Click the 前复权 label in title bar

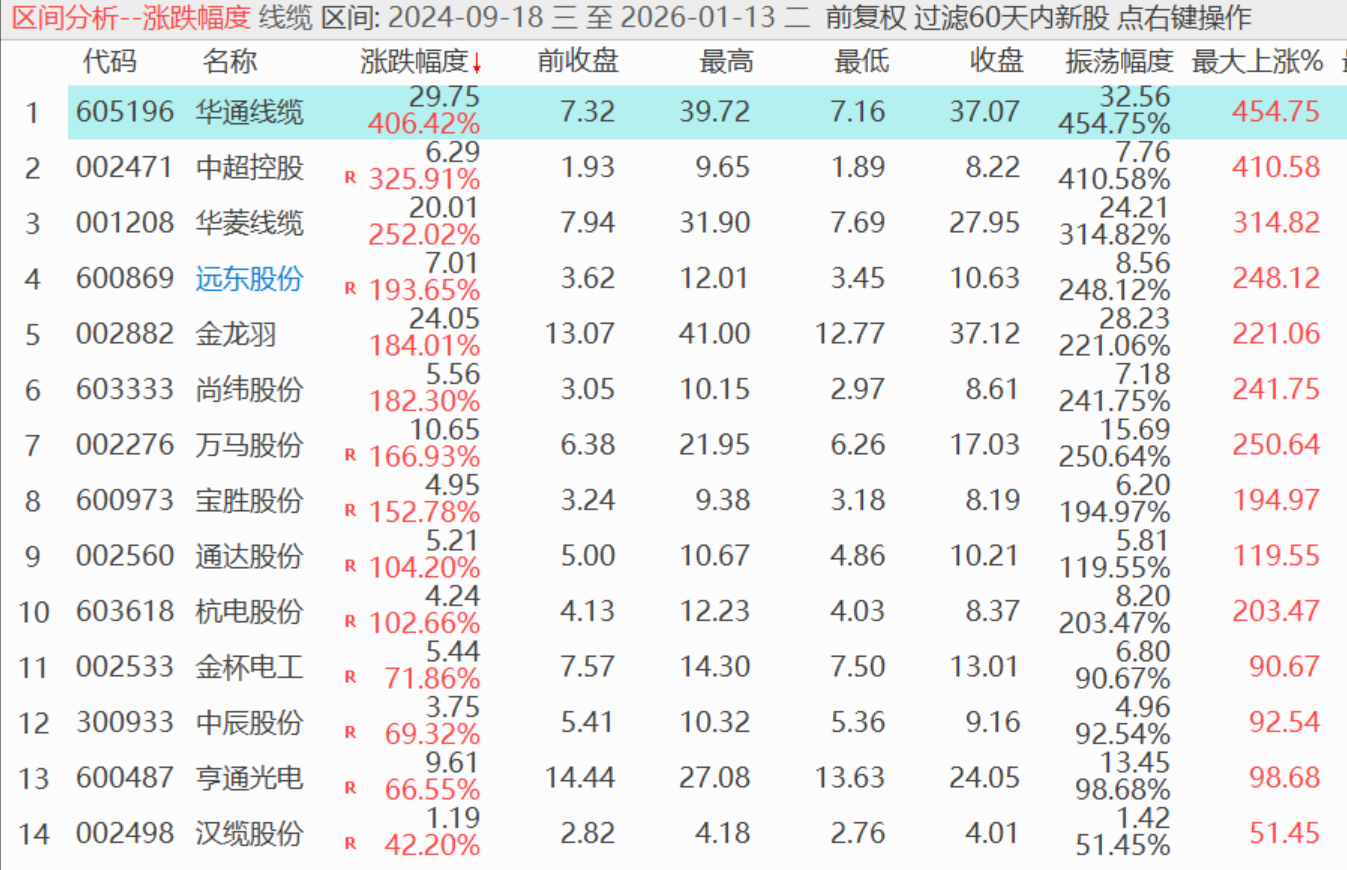tap(867, 18)
